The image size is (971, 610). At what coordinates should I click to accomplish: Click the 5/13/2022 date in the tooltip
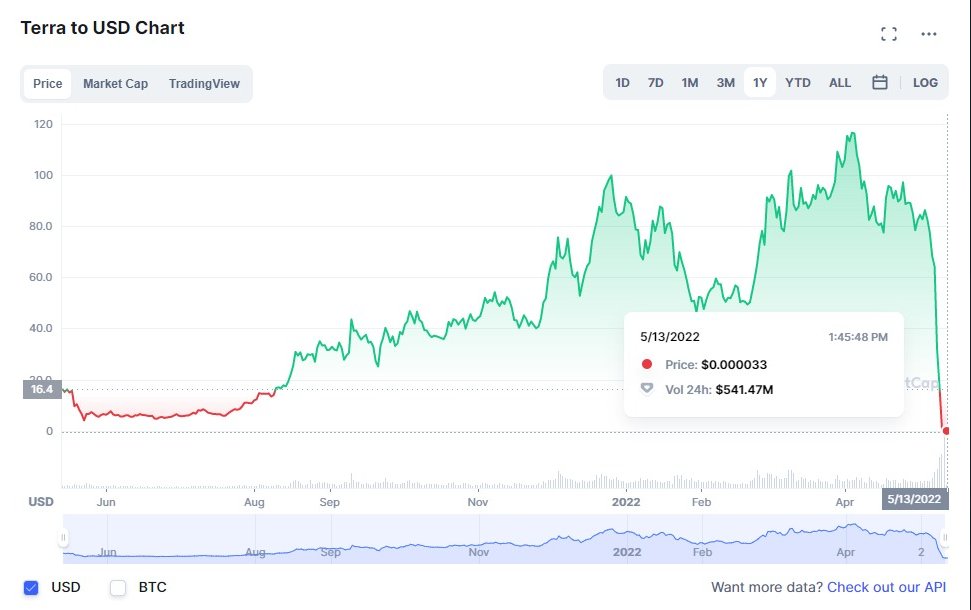point(670,337)
